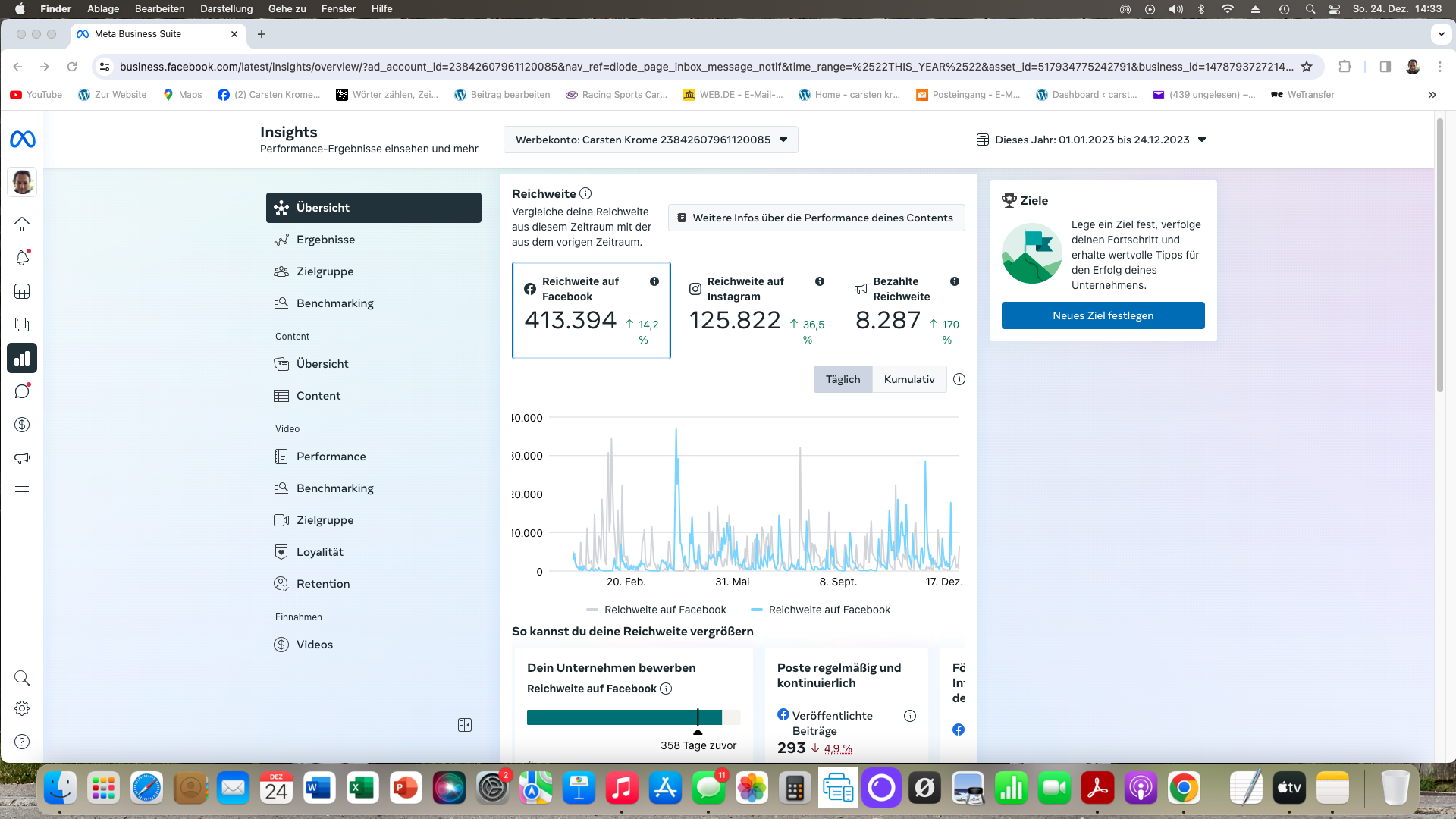Click Reichweite auf Facebook progress bar
The width and height of the screenshot is (1456, 819).
click(x=633, y=717)
